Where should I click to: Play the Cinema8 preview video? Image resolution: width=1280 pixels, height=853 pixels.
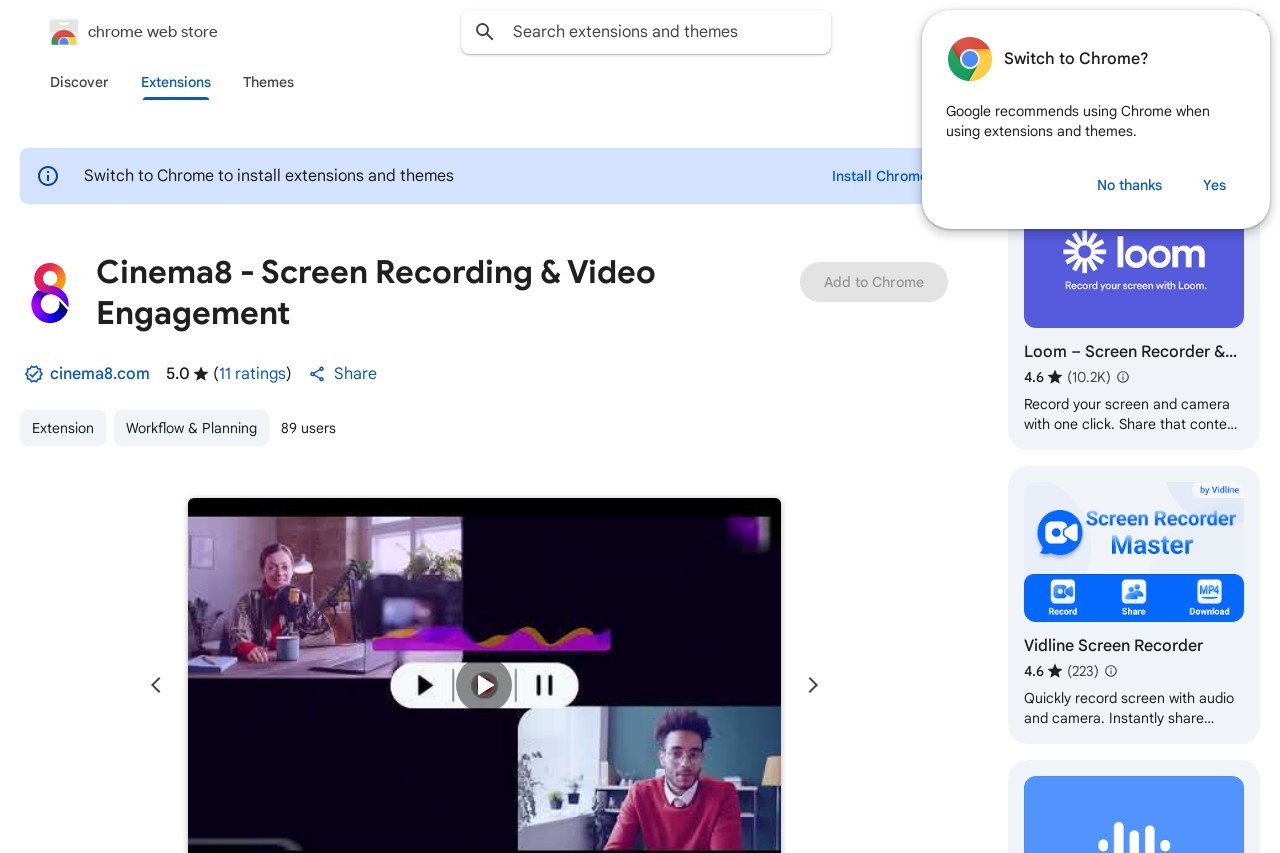484,685
